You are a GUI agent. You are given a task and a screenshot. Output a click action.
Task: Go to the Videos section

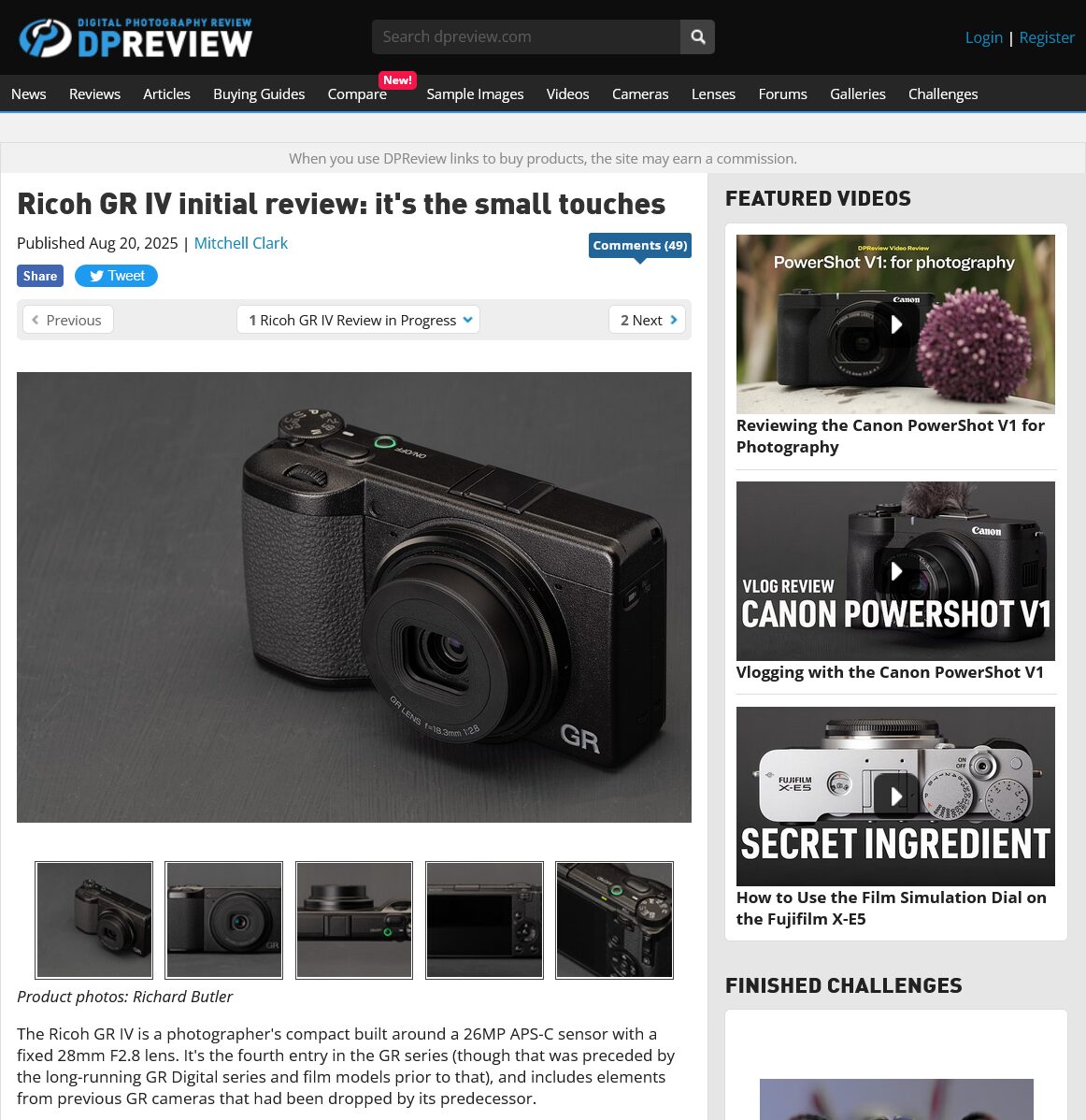point(567,93)
